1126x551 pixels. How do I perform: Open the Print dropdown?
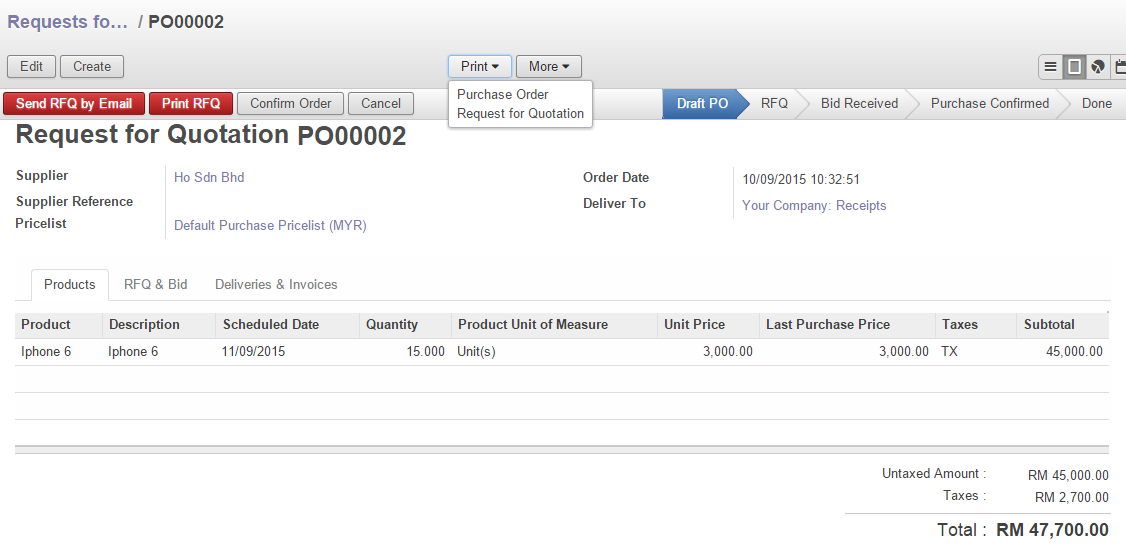coord(479,67)
